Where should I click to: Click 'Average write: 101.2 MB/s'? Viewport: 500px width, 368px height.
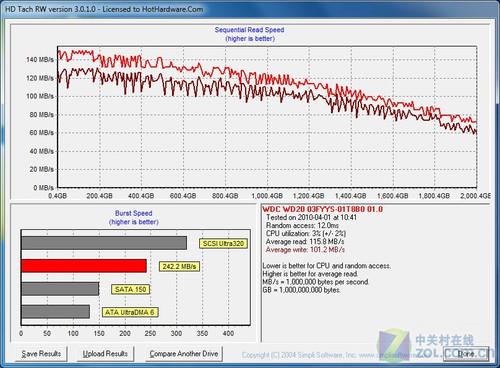pos(305,250)
